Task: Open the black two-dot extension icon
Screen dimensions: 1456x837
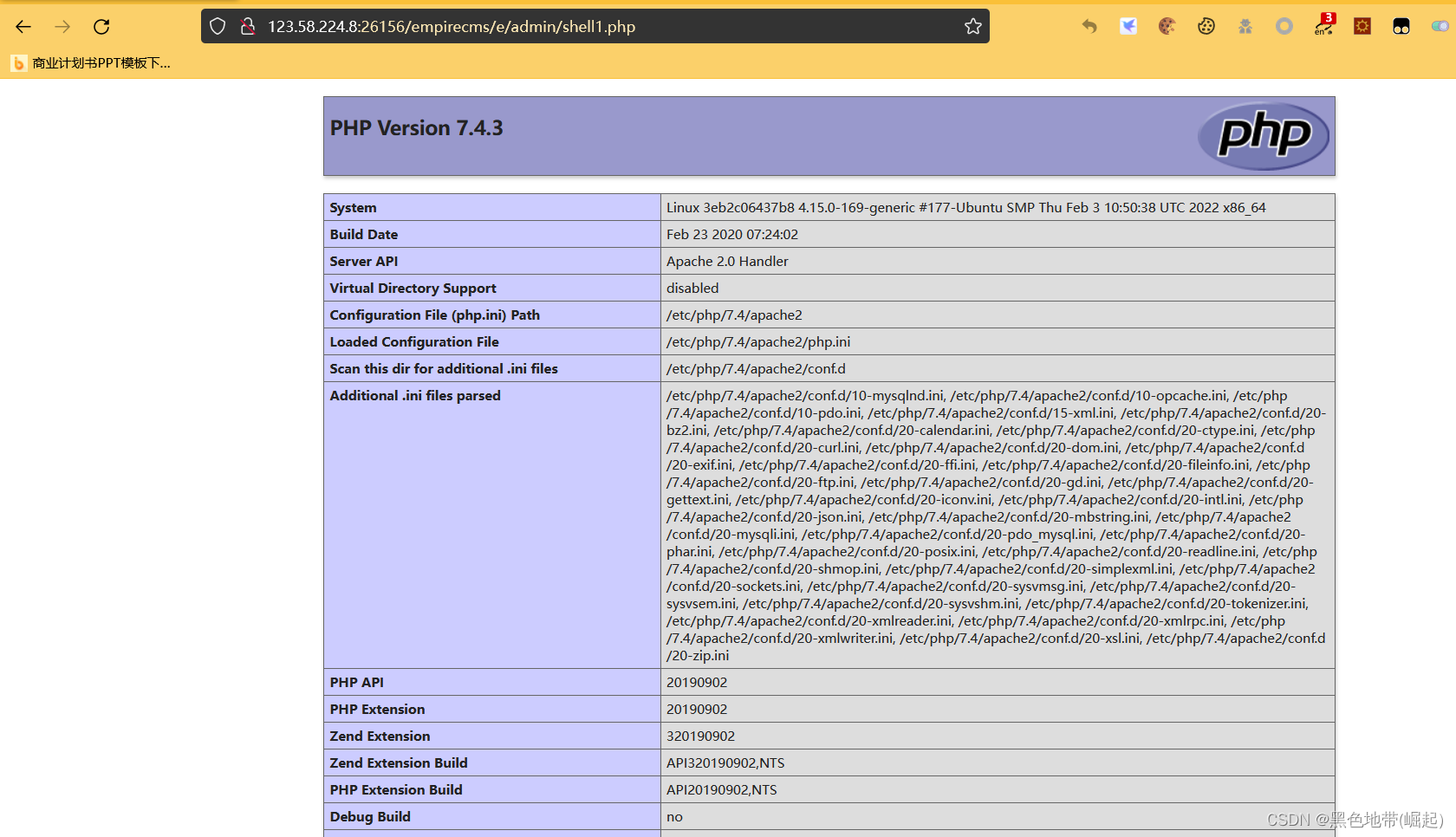Action: 1401,26
